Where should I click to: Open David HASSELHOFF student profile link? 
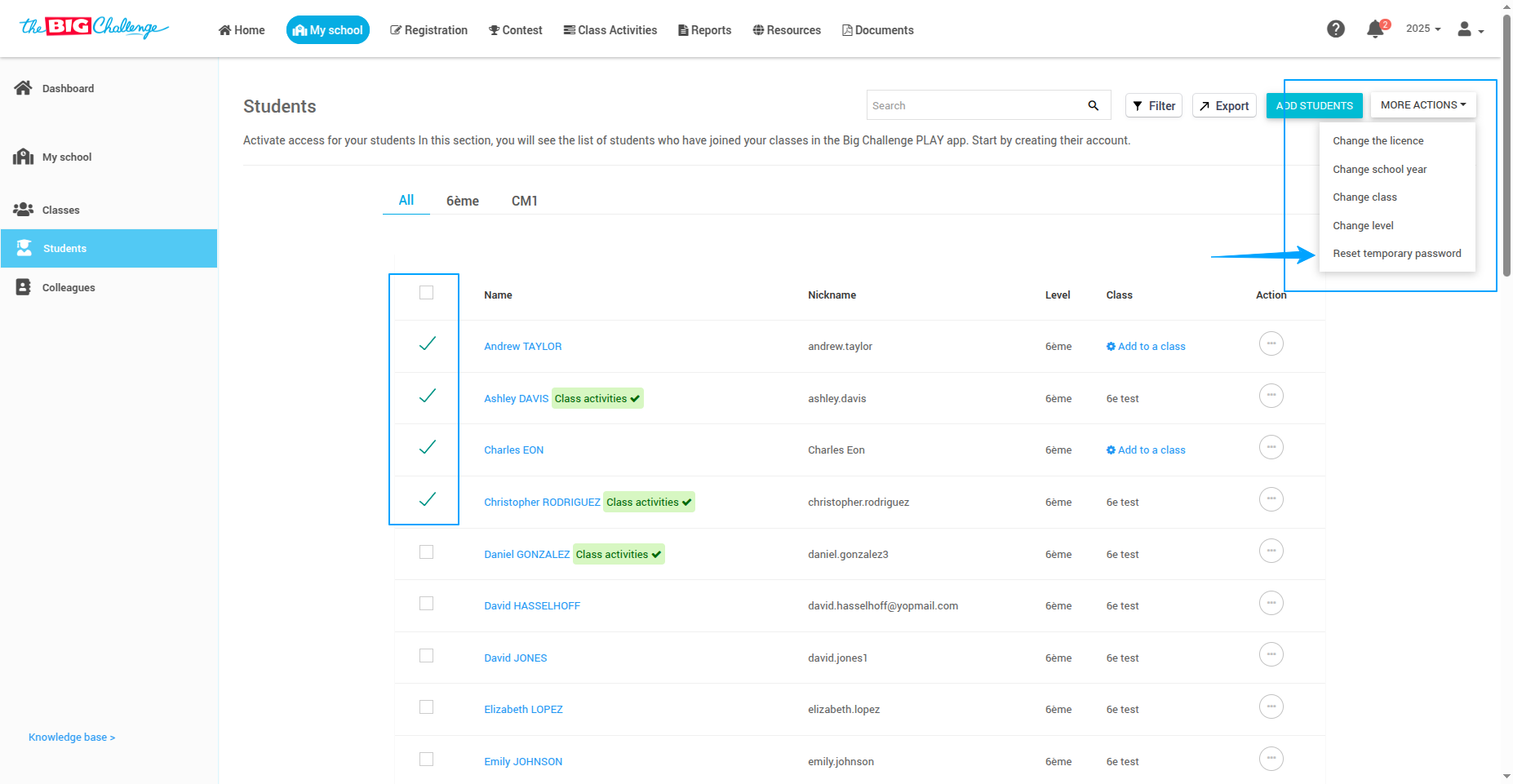pyautogui.click(x=532, y=606)
